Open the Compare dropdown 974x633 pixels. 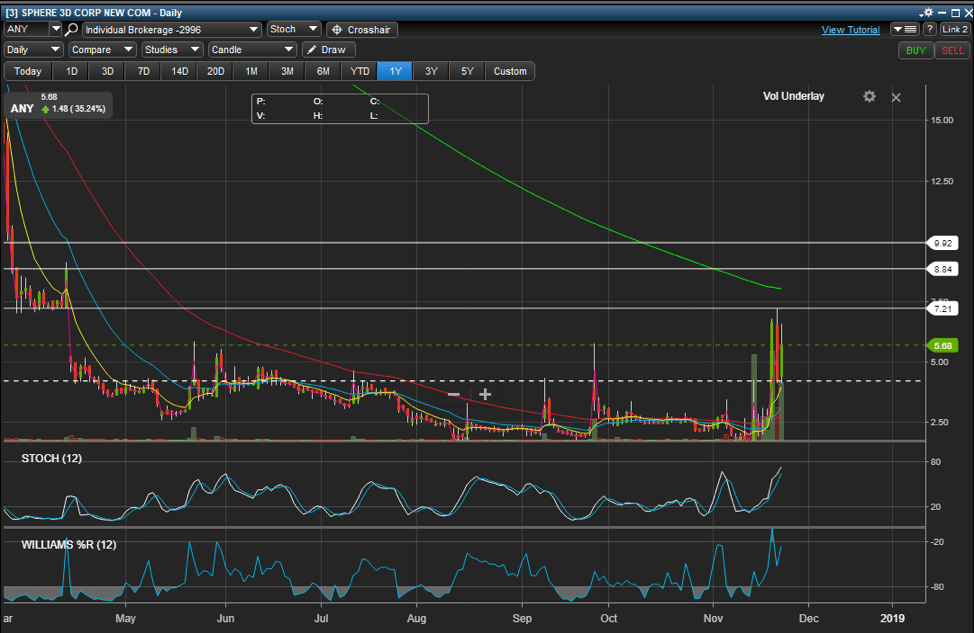(x=102, y=50)
